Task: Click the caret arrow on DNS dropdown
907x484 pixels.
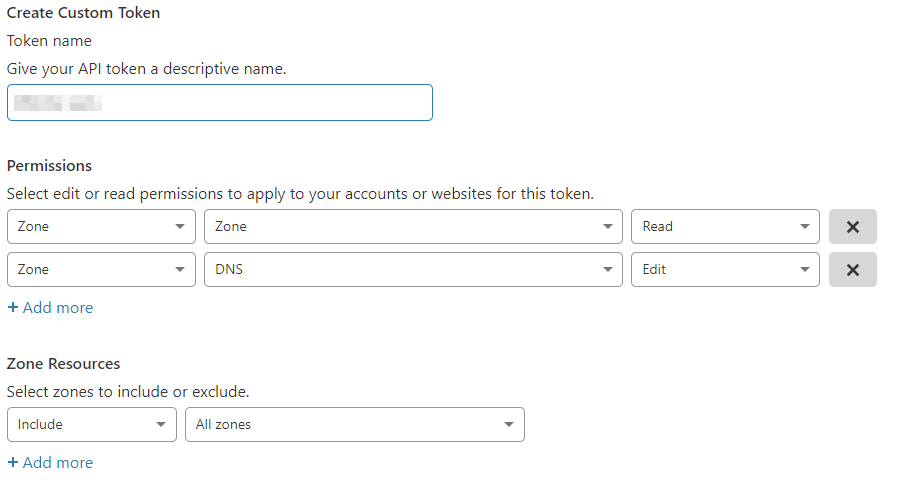Action: point(608,270)
